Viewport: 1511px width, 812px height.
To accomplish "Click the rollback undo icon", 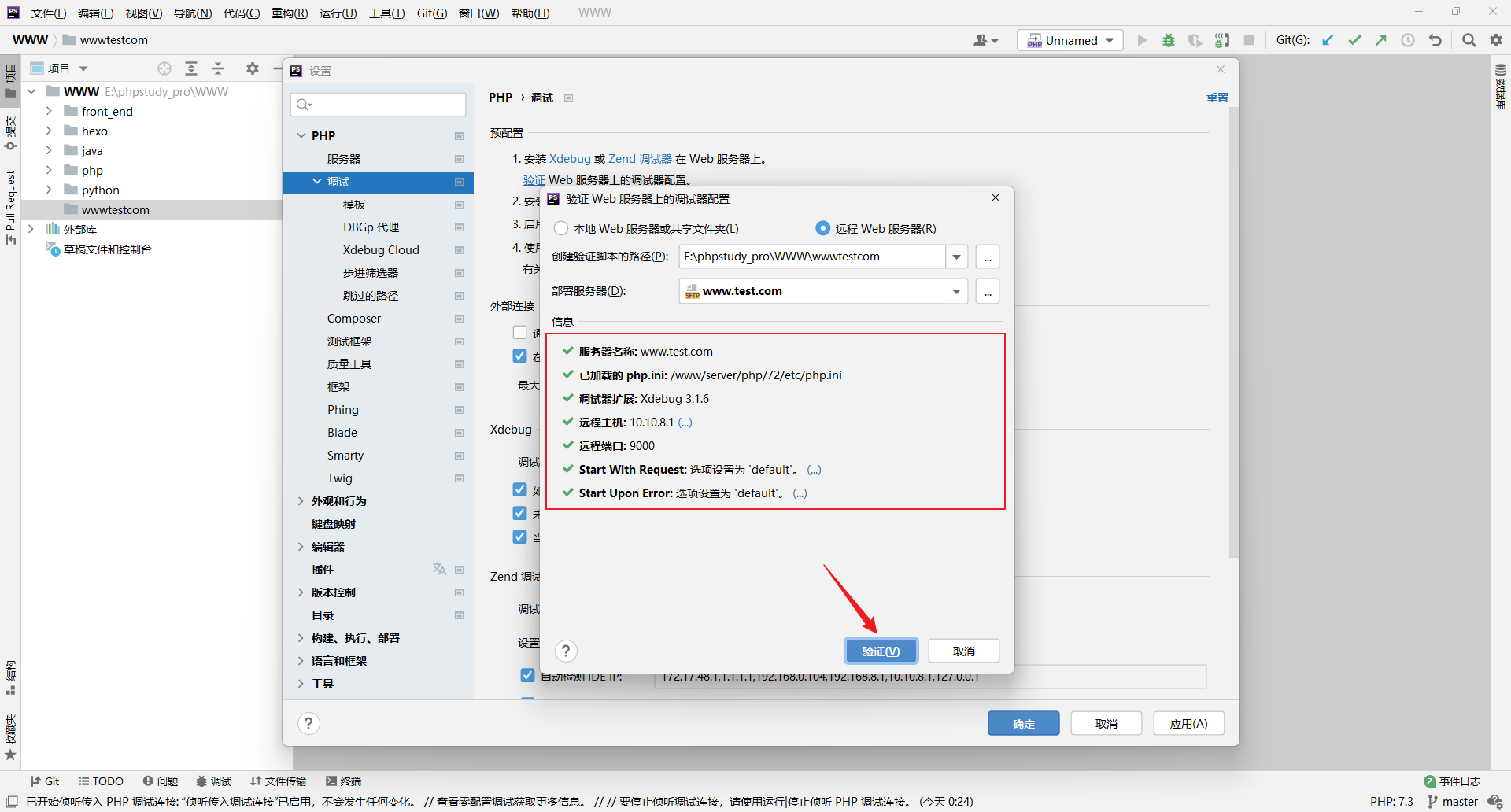I will pyautogui.click(x=1435, y=40).
